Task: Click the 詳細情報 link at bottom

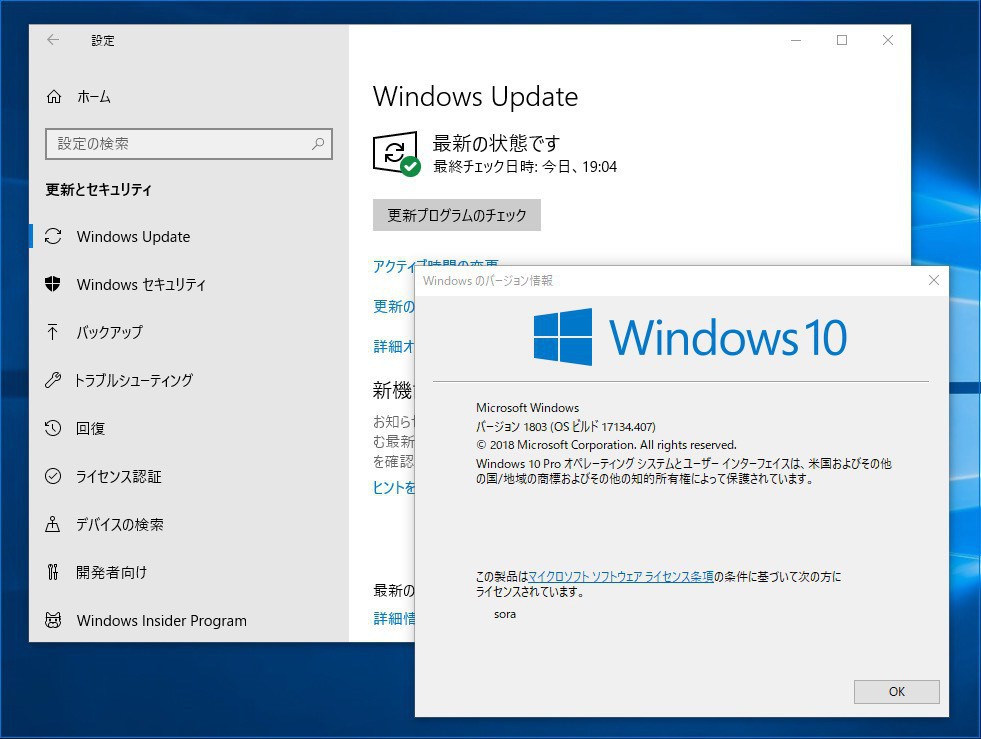Action: point(394,618)
